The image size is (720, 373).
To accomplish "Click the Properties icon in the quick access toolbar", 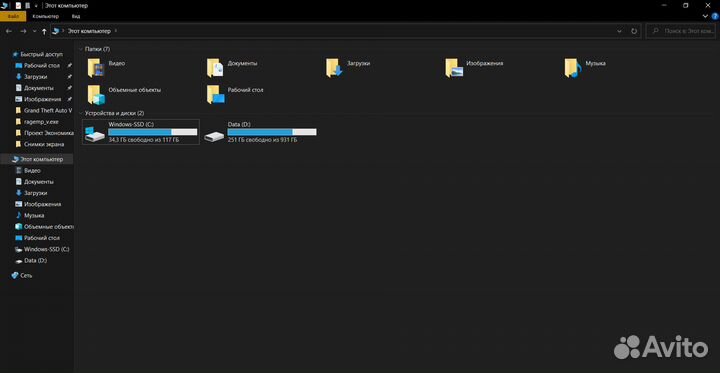I will click(x=18, y=6).
